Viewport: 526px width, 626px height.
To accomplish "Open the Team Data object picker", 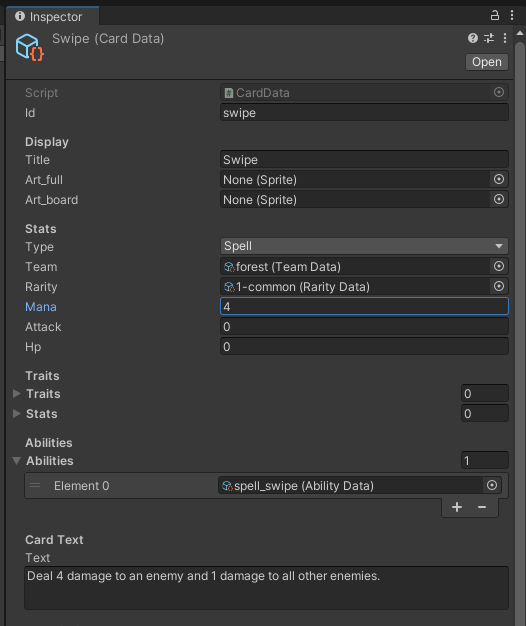I will point(499,266).
